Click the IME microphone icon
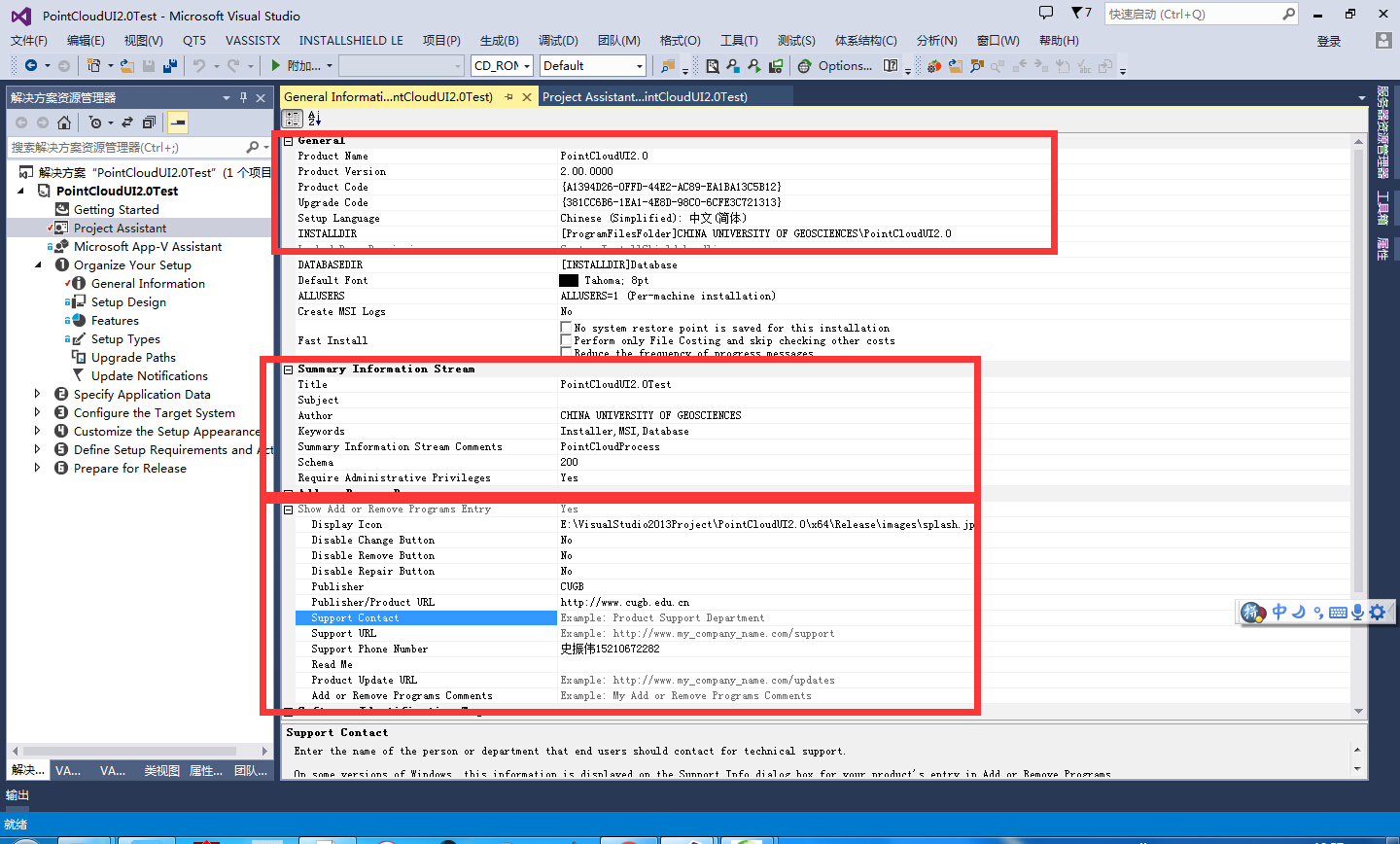Screen dimensions: 1400x844 pos(1357,612)
